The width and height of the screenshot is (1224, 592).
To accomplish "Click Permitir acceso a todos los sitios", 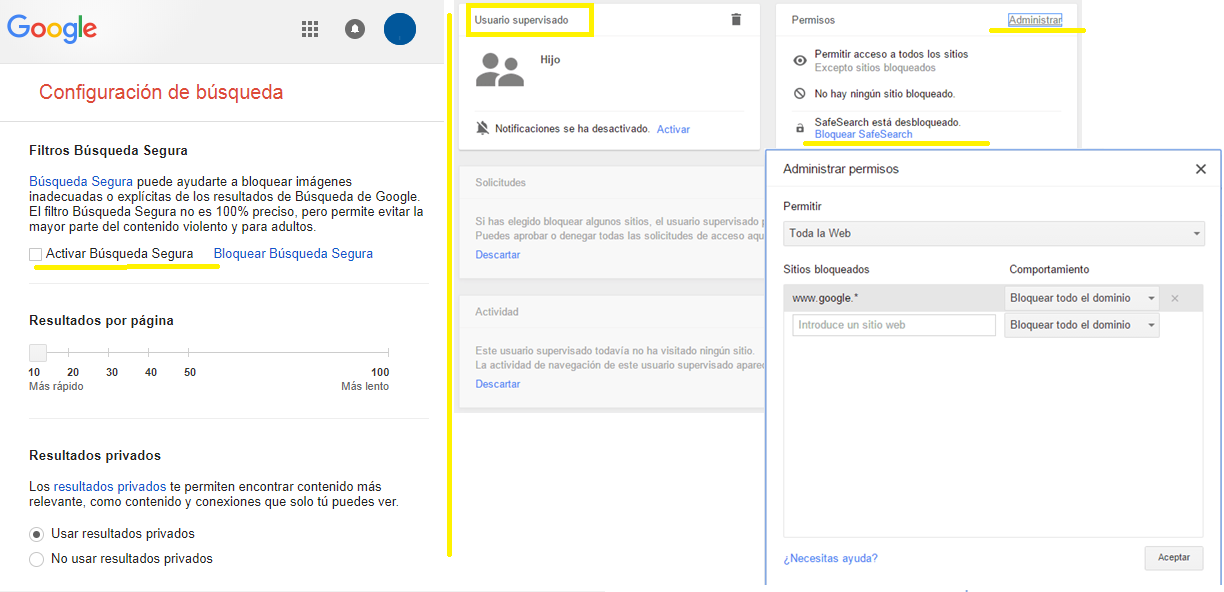I will (x=891, y=54).
